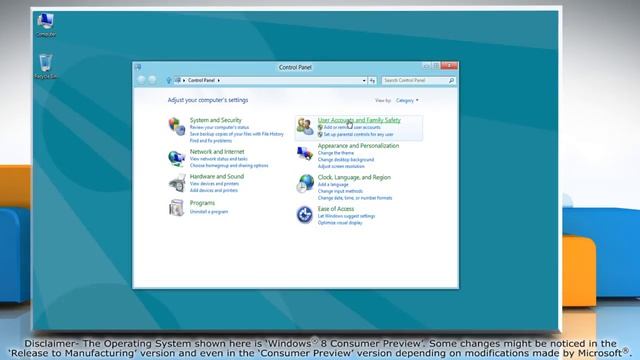The height and width of the screenshot is (360, 640).
Task: Click the search magnifier icon in Control Panel
Action: 451,80
